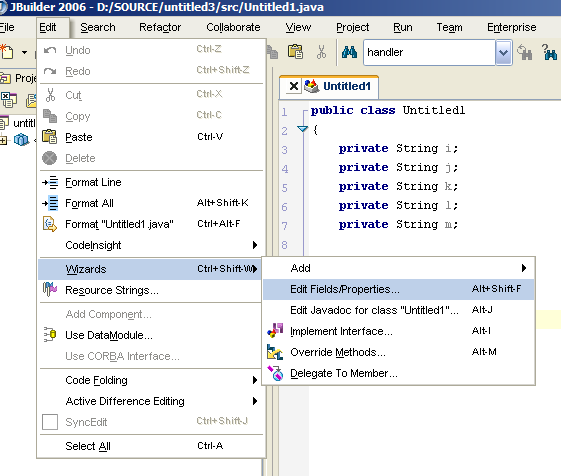Viewport: 561px width, 476px height.
Task: Open the search history dropdown arrow
Action: point(503,53)
